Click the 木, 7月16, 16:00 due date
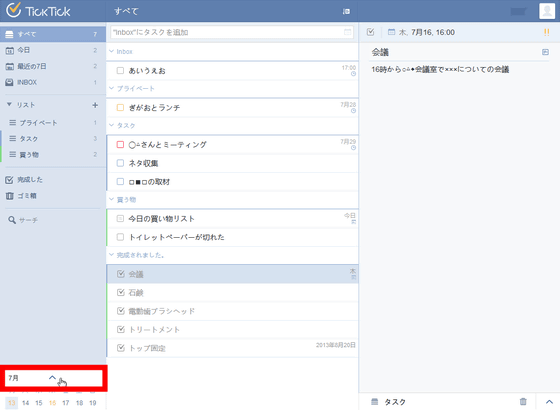 pos(427,32)
